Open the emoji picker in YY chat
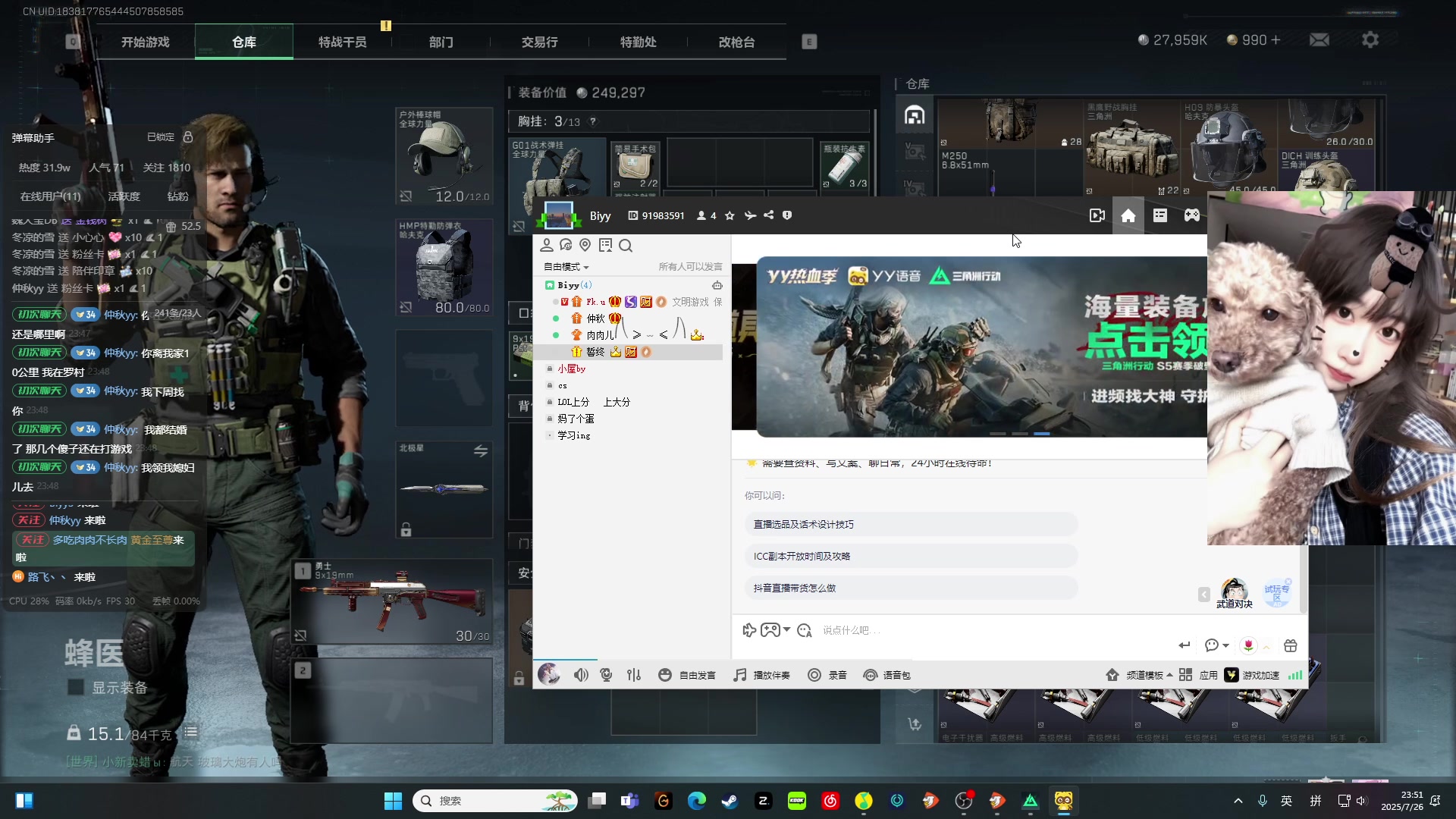Screen dimensions: 1456x819 point(805,630)
